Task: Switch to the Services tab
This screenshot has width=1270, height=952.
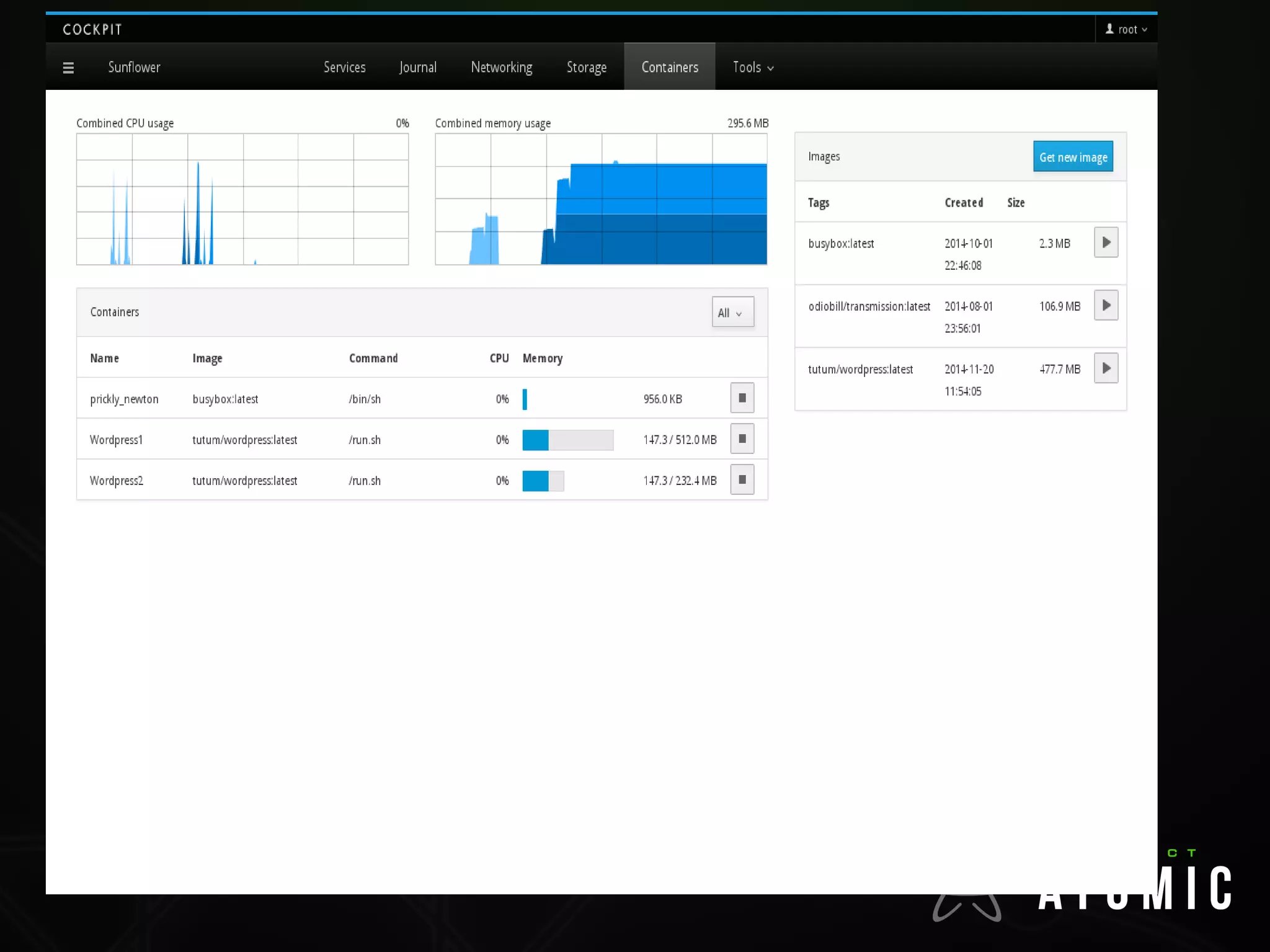Action: point(344,68)
